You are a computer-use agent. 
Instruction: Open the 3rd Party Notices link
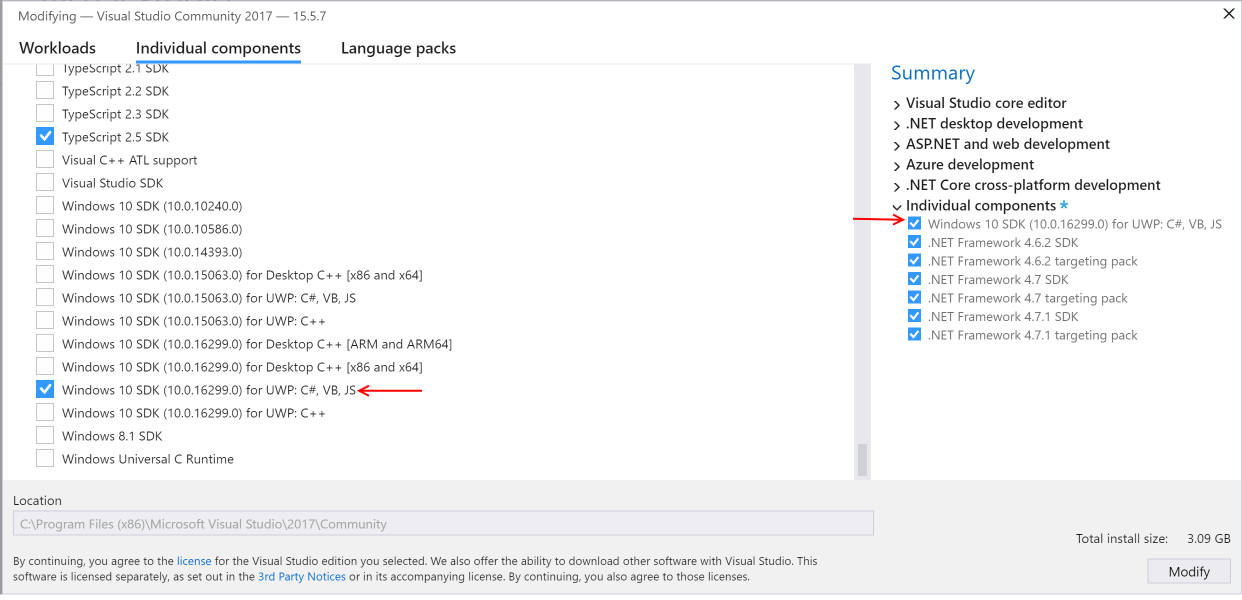[301, 577]
